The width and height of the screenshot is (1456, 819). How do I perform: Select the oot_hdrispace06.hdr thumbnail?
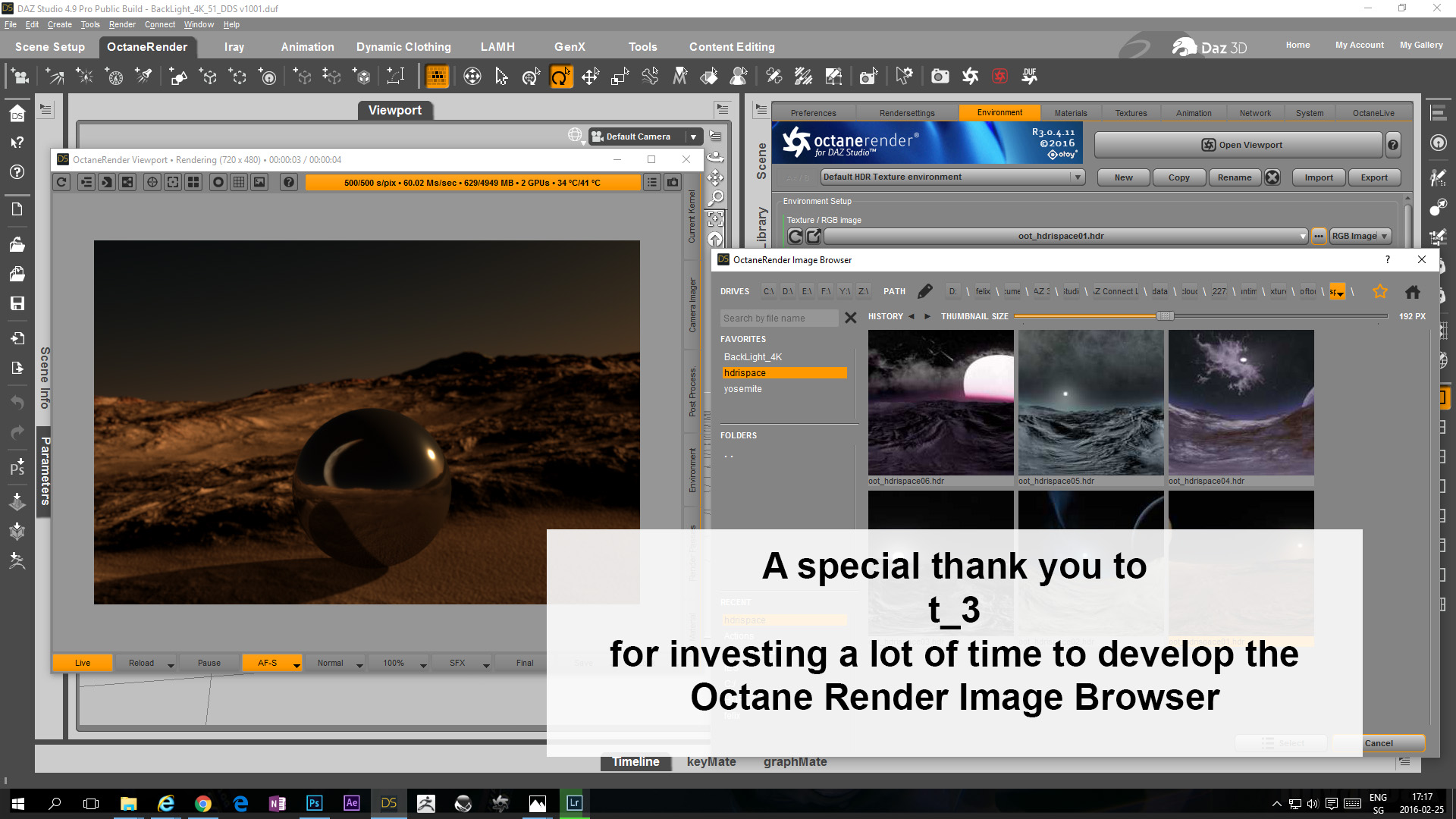pos(941,403)
